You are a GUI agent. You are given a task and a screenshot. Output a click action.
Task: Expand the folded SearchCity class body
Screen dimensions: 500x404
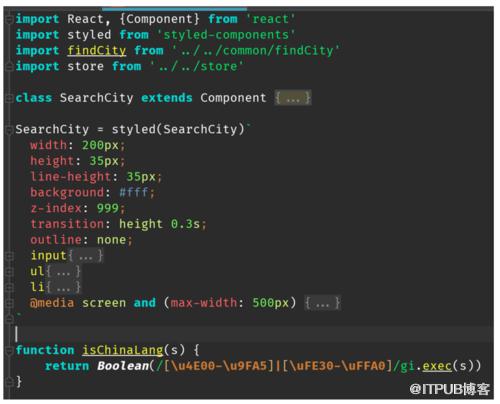coord(293,98)
